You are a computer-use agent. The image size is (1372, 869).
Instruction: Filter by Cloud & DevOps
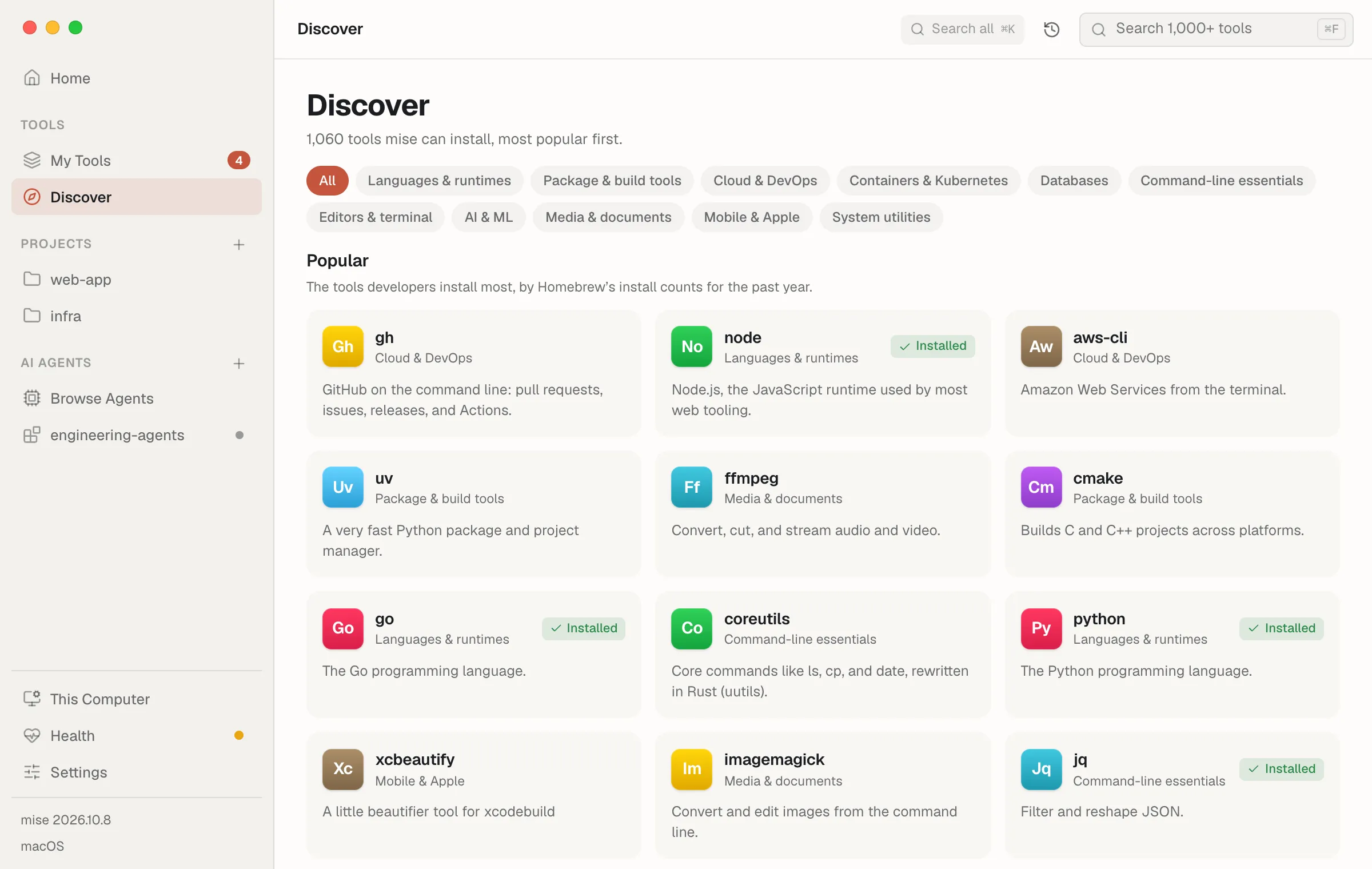click(x=765, y=181)
